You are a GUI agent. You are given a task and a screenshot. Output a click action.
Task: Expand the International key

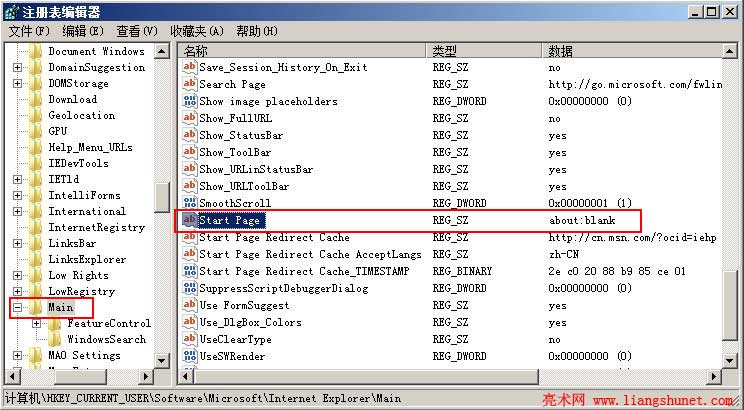pos(17,212)
